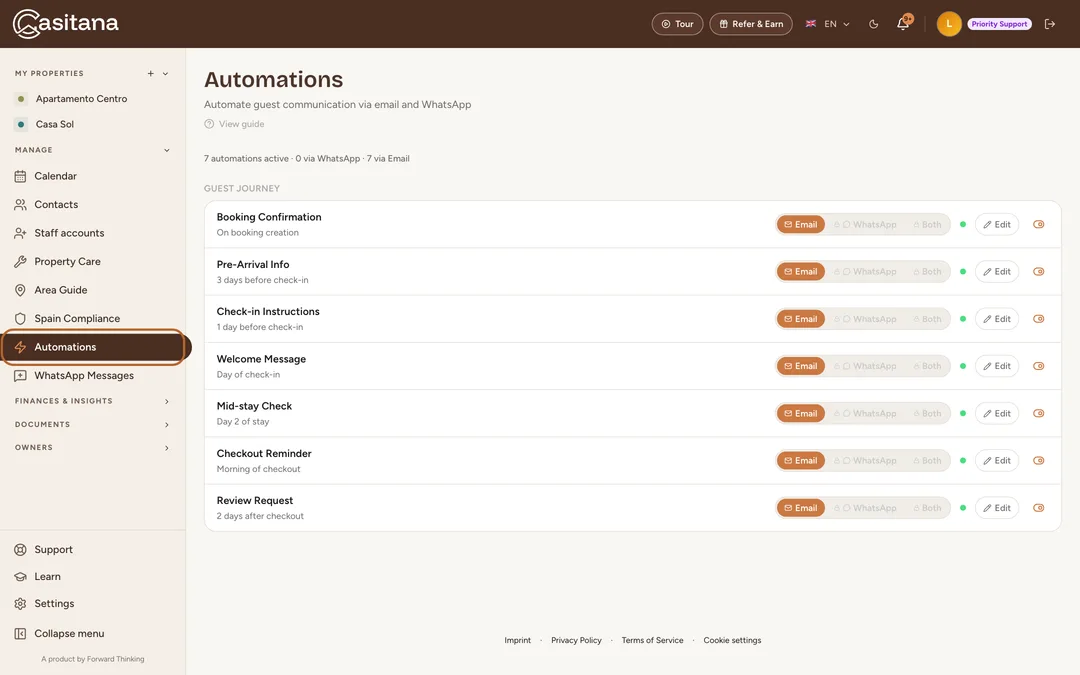This screenshot has height=675, width=1080.
Task: Click the Calendar icon in the sidebar
Action: pos(20,176)
